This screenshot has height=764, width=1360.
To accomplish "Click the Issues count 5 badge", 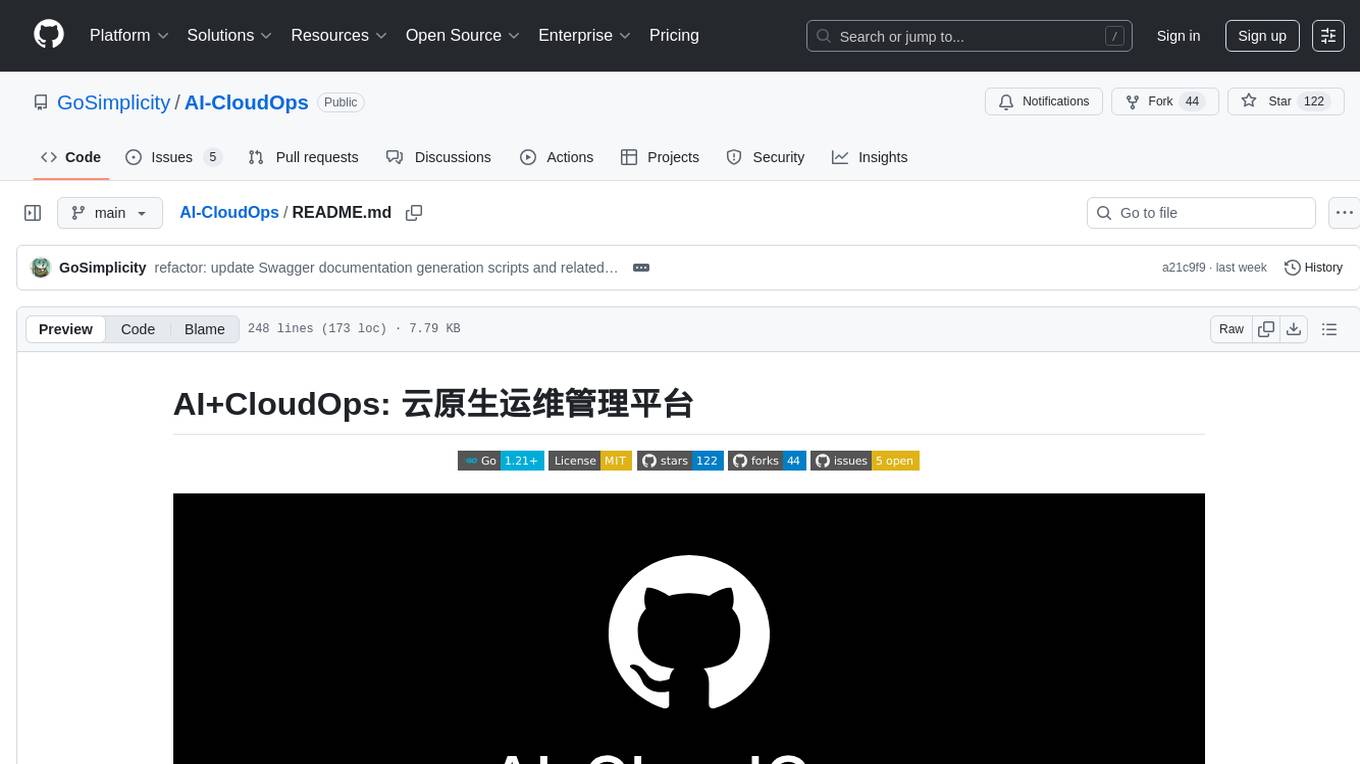I will tap(212, 157).
